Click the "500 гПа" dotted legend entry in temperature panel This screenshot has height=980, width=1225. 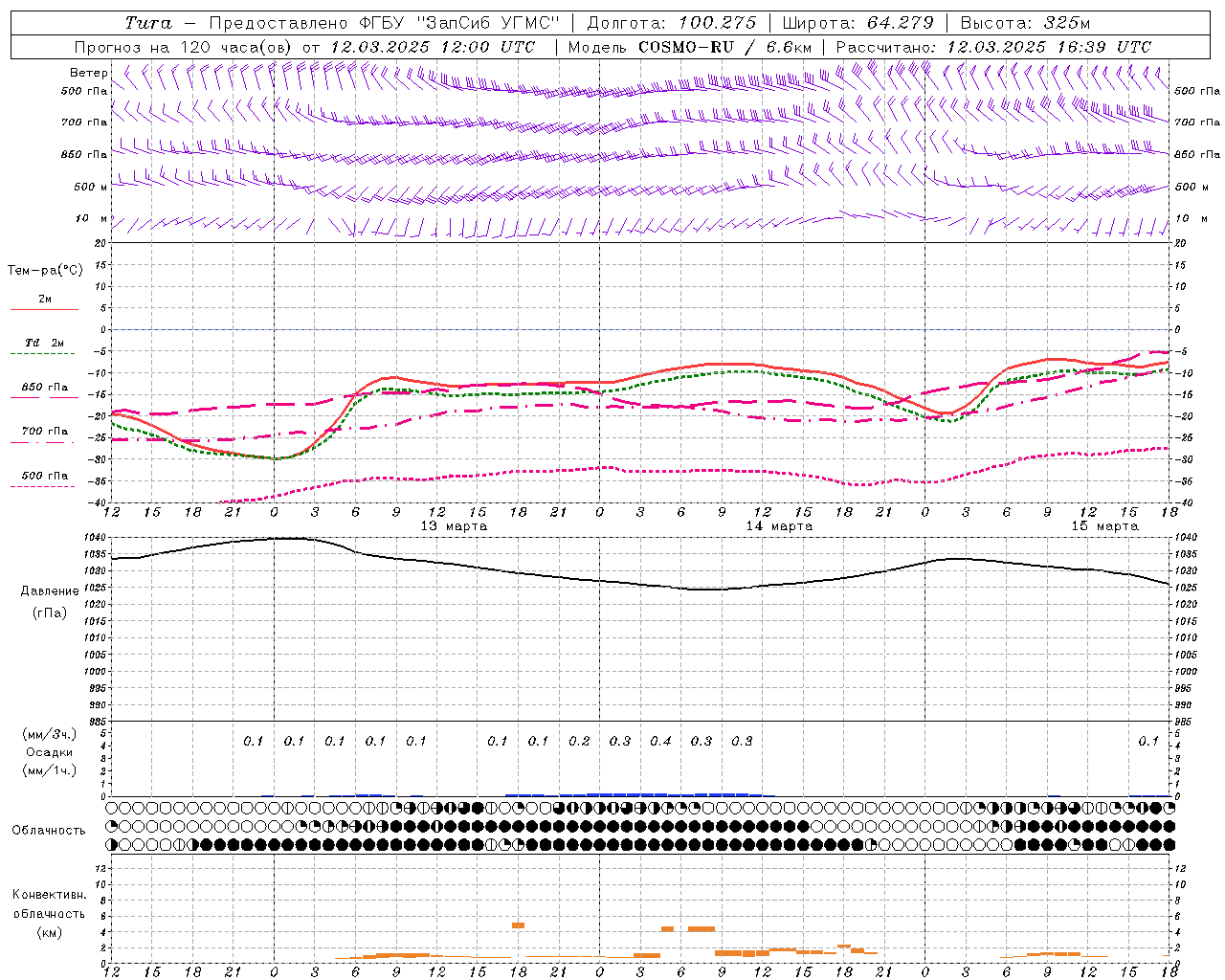(44, 475)
